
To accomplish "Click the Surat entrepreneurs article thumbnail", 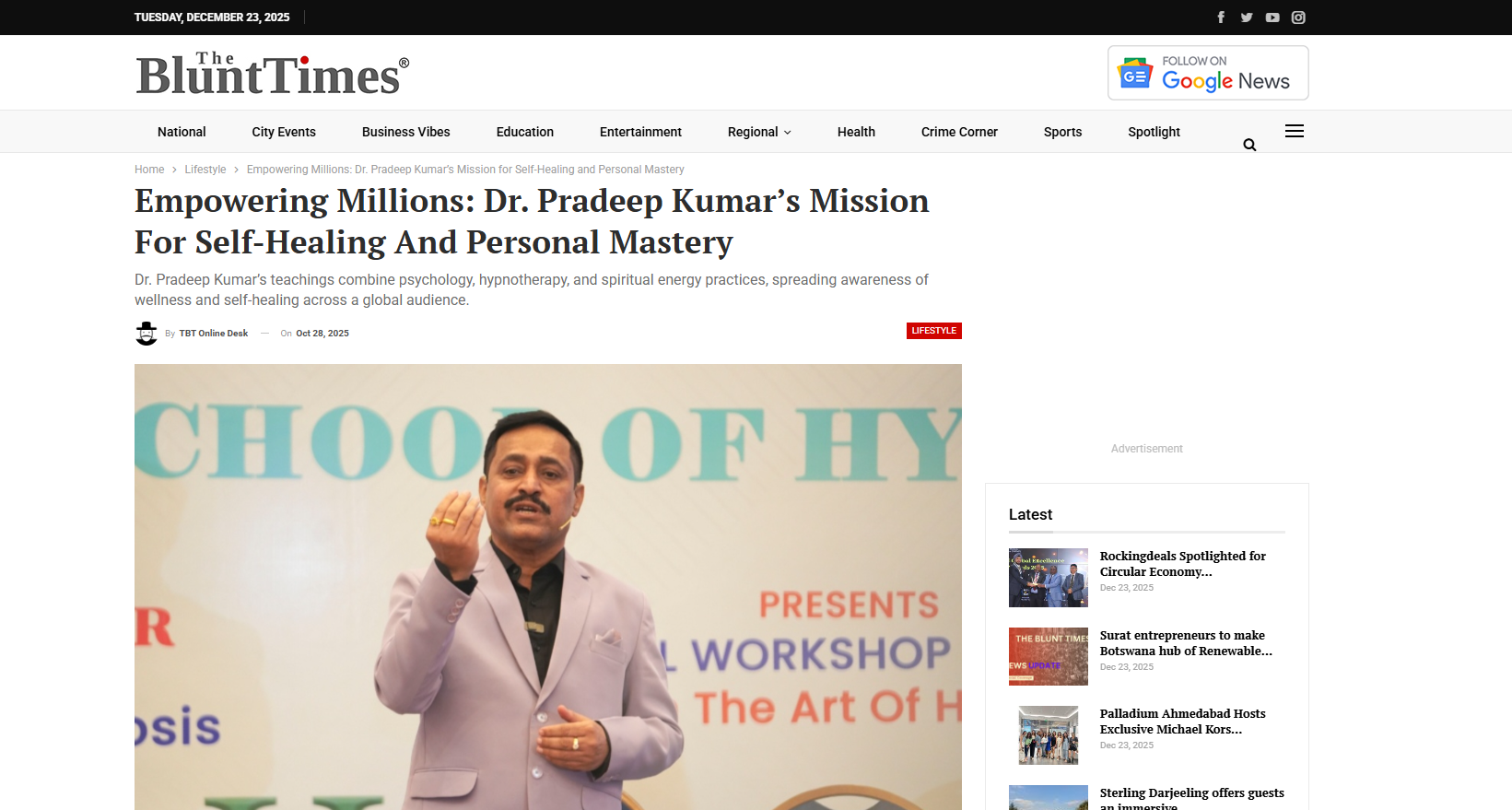I will (1049, 657).
